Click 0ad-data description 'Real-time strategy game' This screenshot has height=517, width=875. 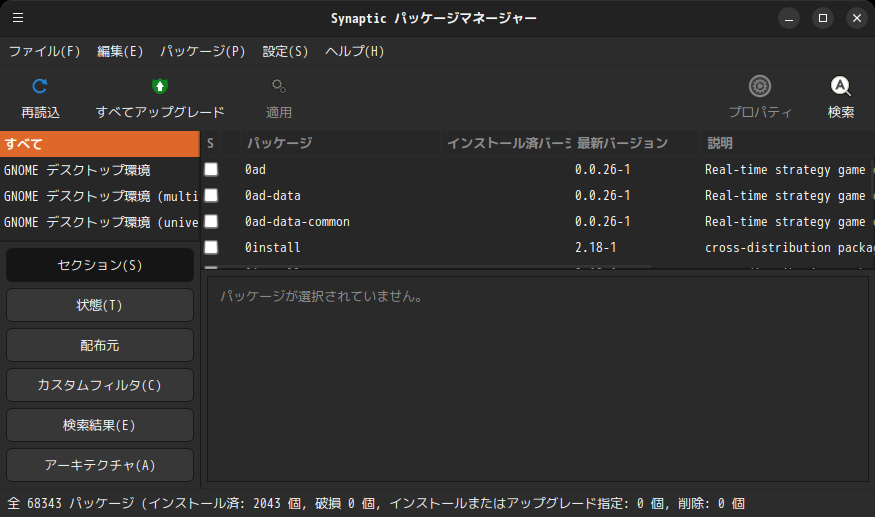pyautogui.click(x=785, y=196)
